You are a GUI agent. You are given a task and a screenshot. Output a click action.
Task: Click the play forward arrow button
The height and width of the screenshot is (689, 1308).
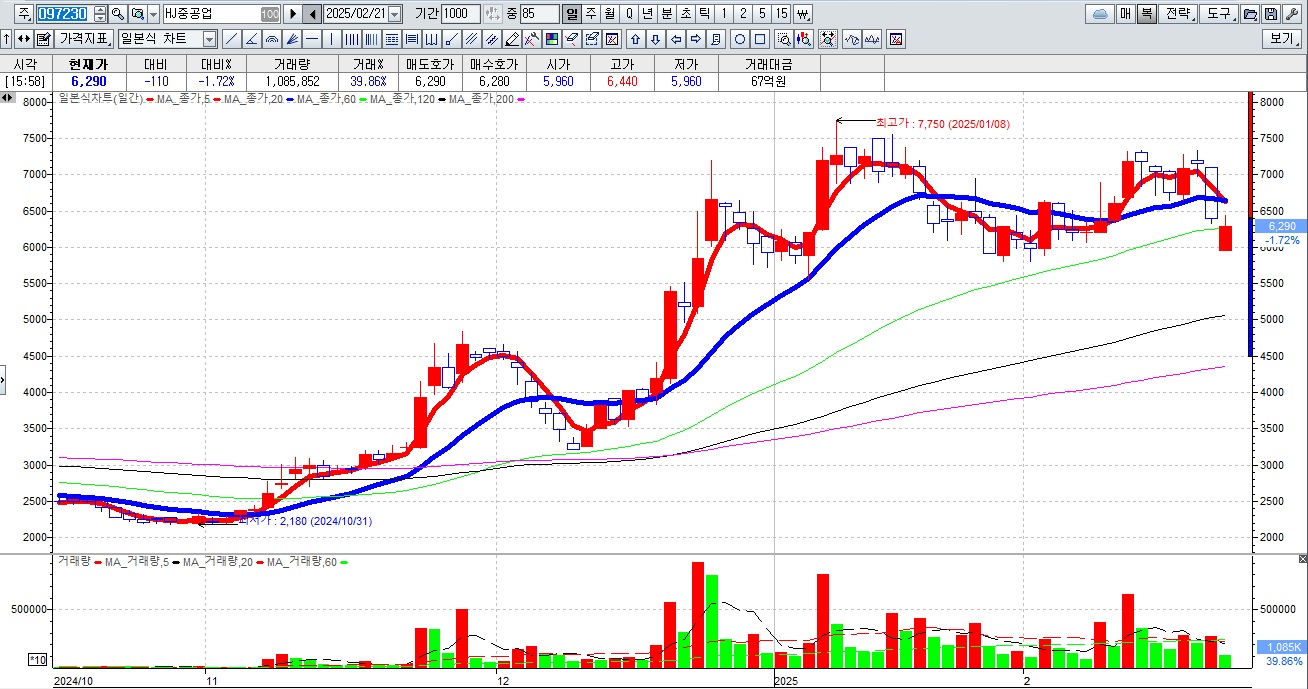292,14
